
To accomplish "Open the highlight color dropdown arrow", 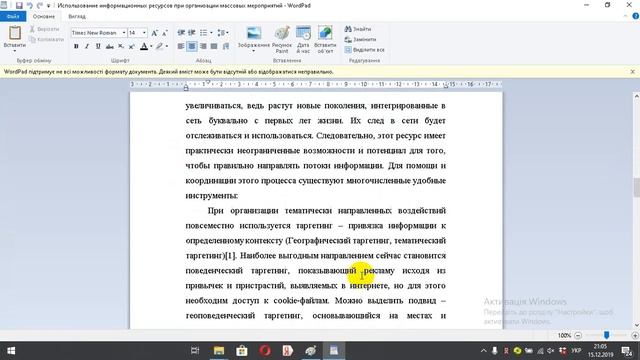I will (x=167, y=47).
